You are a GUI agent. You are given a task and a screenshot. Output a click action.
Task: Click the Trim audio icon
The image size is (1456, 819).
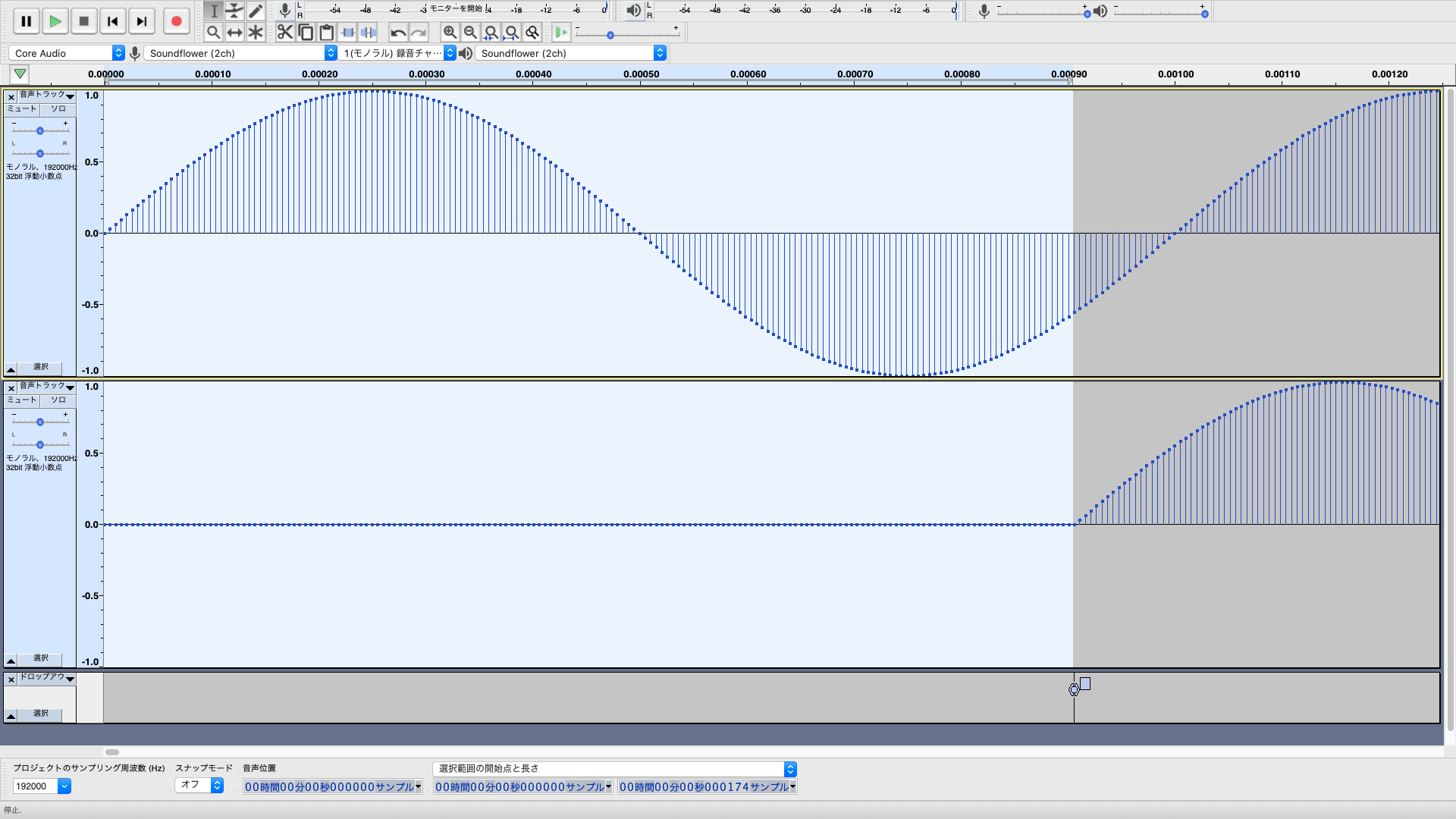348,32
